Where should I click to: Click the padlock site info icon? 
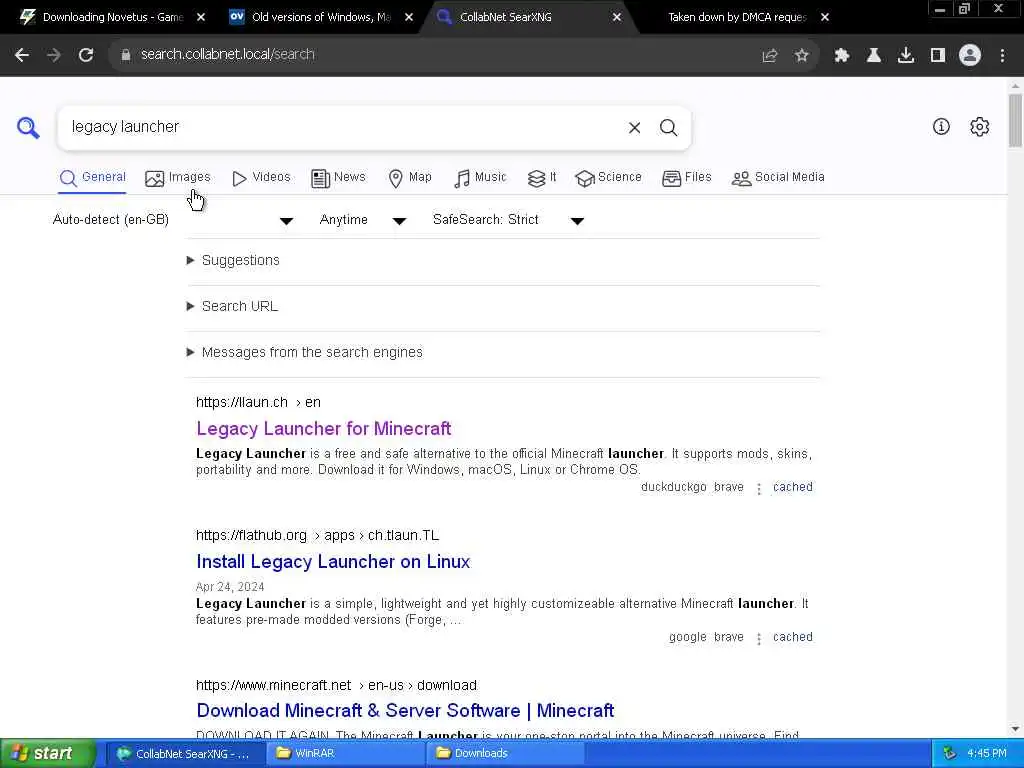(x=126, y=55)
